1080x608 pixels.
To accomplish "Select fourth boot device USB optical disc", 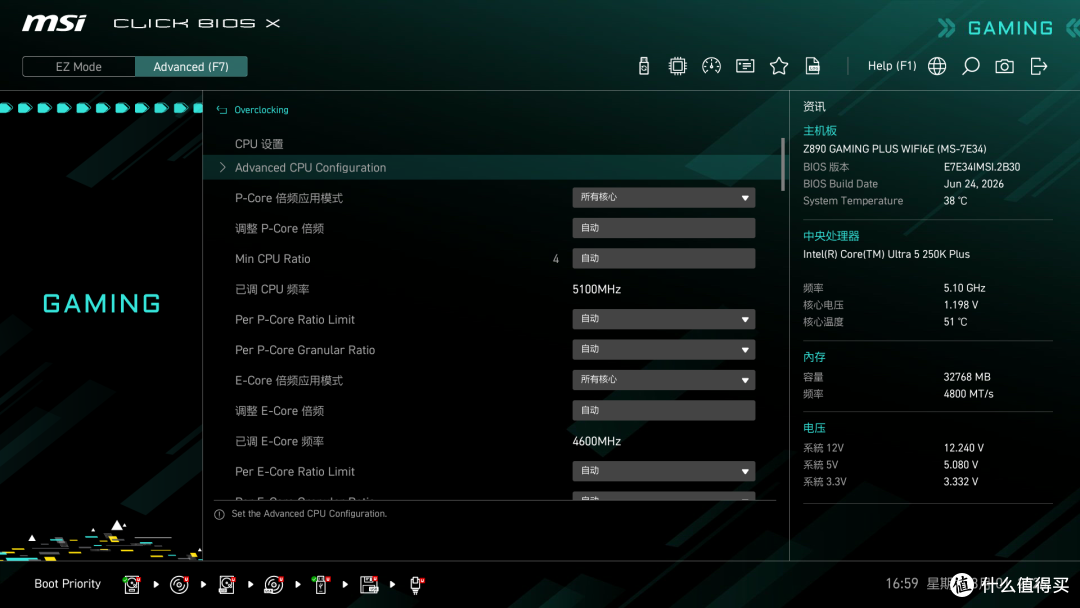I will coord(273,585).
